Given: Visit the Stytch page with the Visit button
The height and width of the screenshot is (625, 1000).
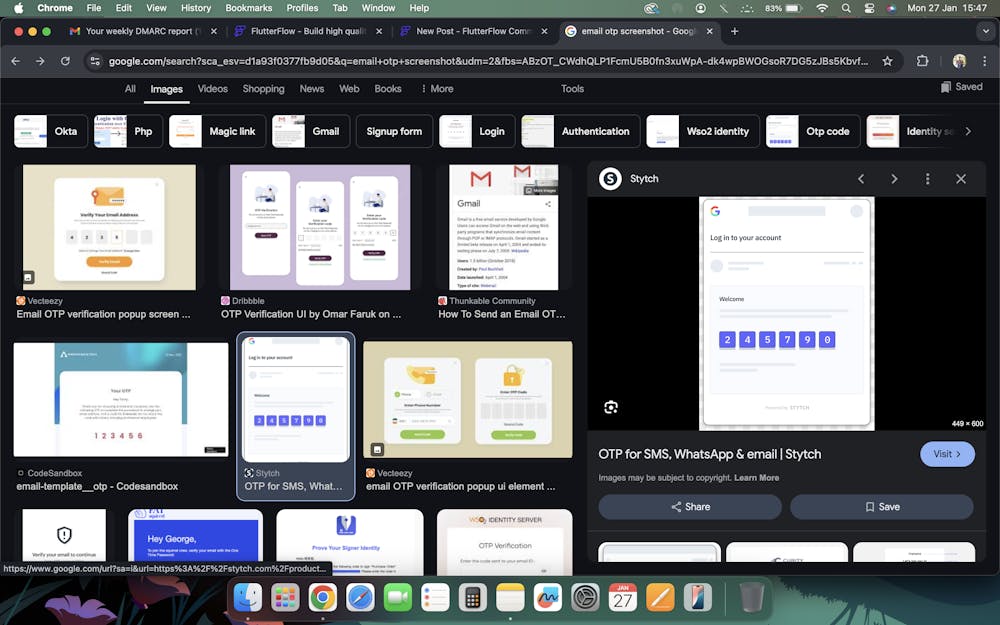Looking at the screenshot, I should [947, 454].
